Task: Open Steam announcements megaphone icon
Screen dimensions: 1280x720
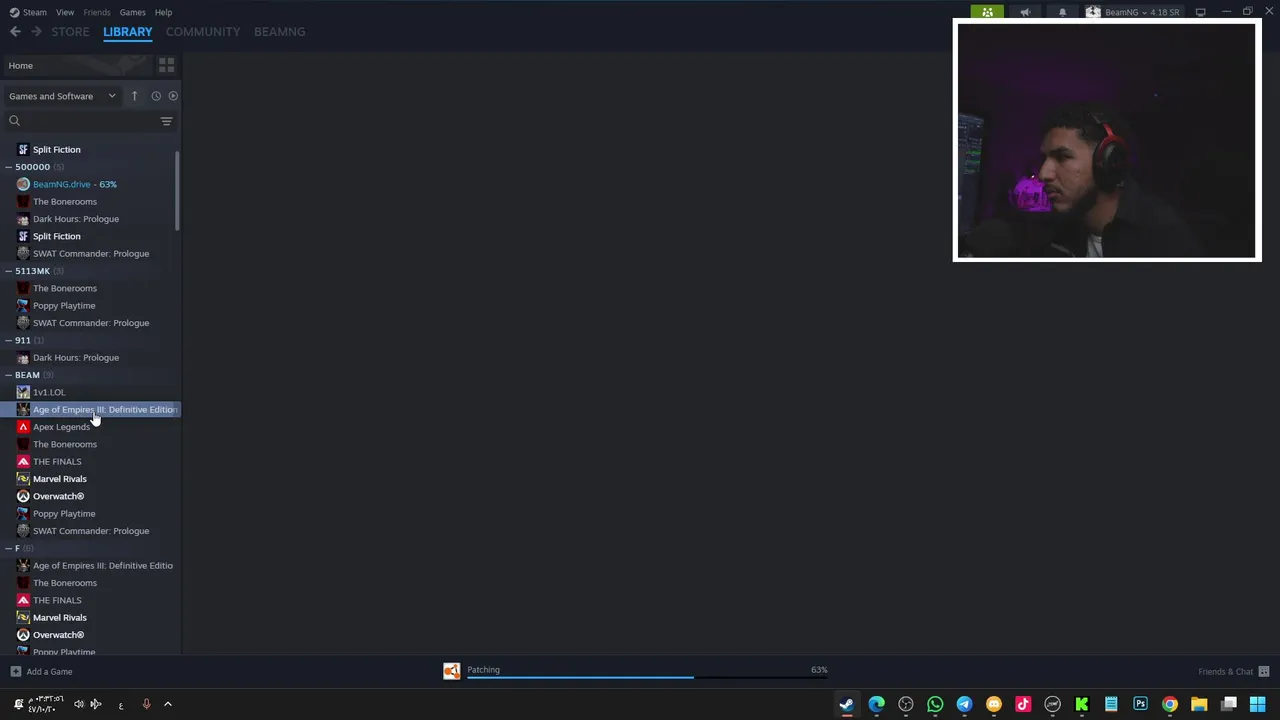Action: pyautogui.click(x=1025, y=12)
